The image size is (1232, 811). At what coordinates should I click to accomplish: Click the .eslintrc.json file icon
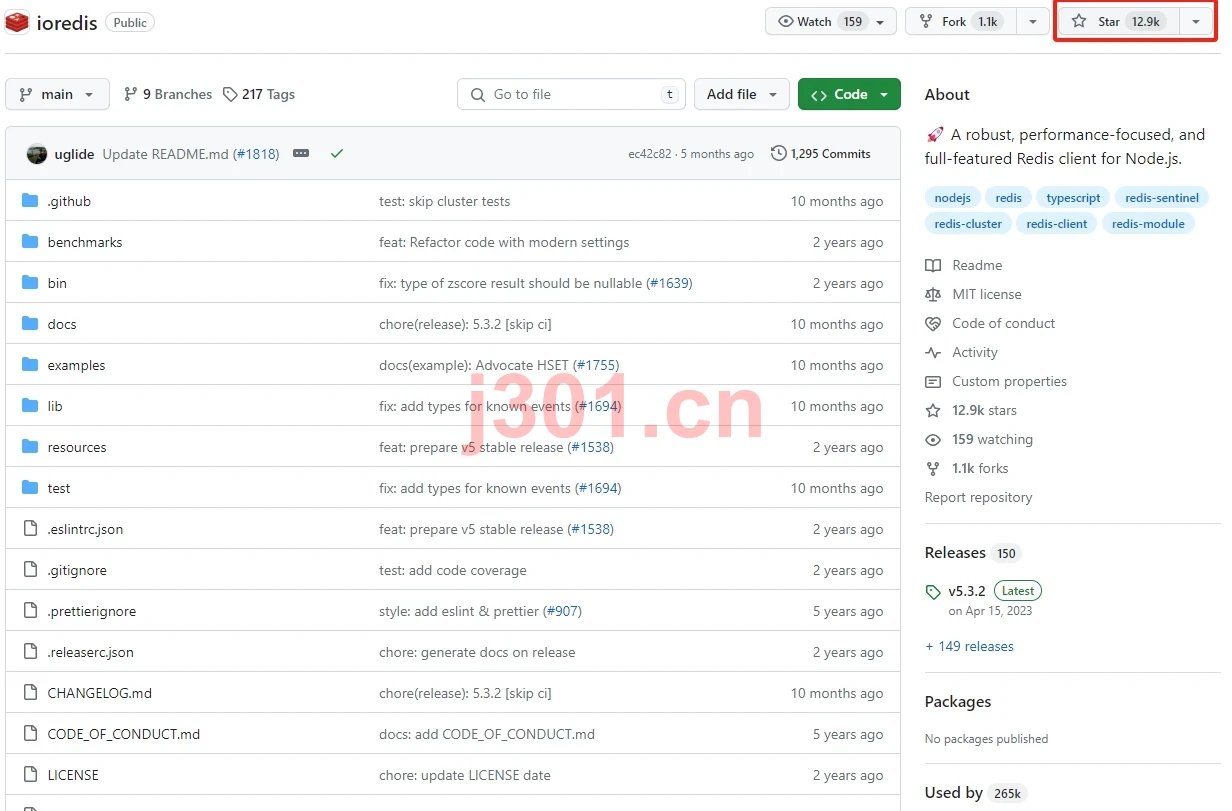click(30, 529)
